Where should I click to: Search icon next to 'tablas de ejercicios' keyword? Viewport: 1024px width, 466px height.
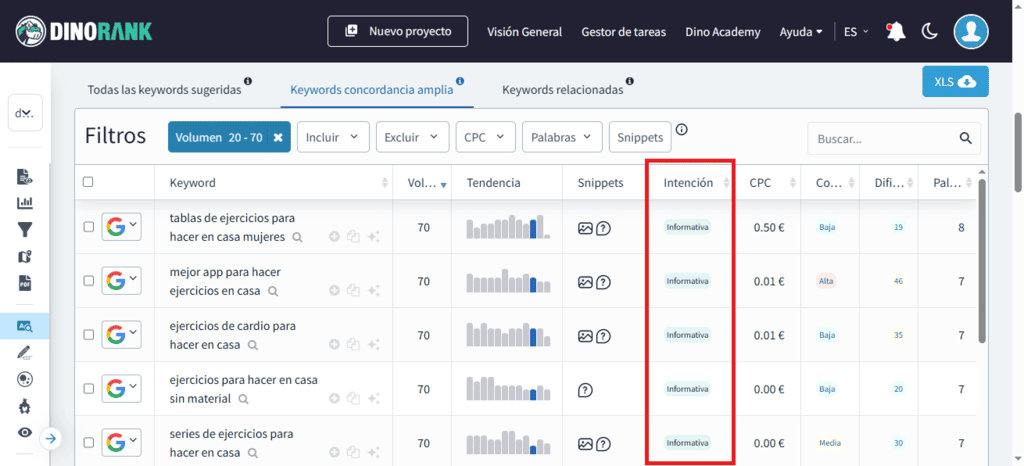(x=297, y=238)
